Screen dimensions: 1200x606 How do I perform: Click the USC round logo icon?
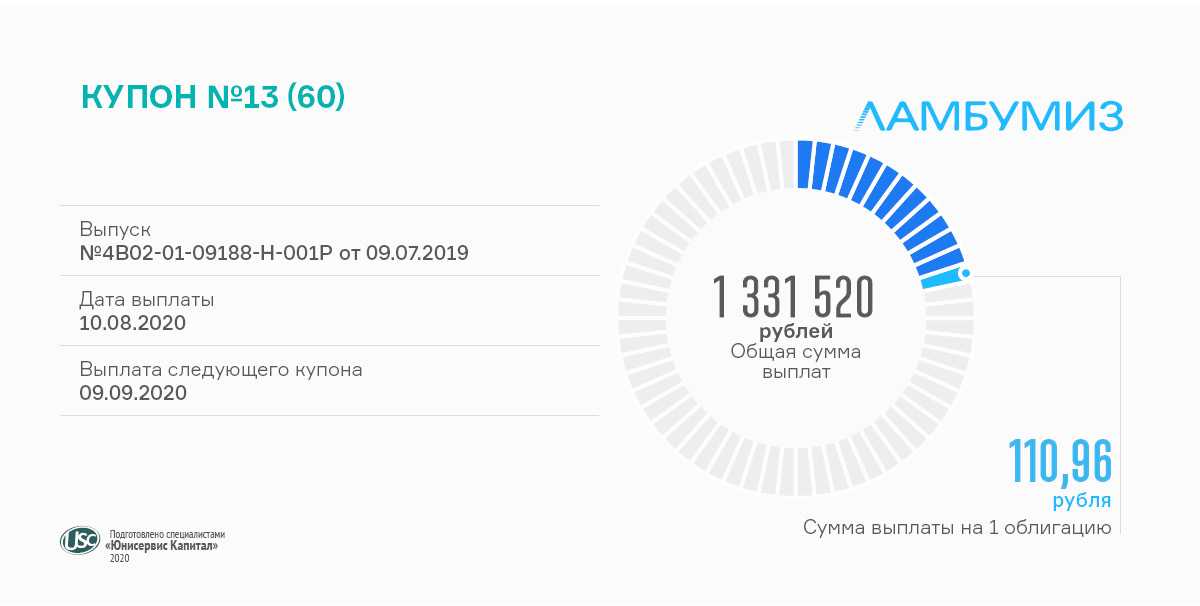[x=80, y=541]
